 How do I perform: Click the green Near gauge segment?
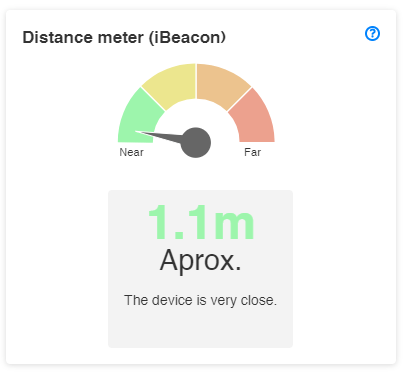click(138, 117)
